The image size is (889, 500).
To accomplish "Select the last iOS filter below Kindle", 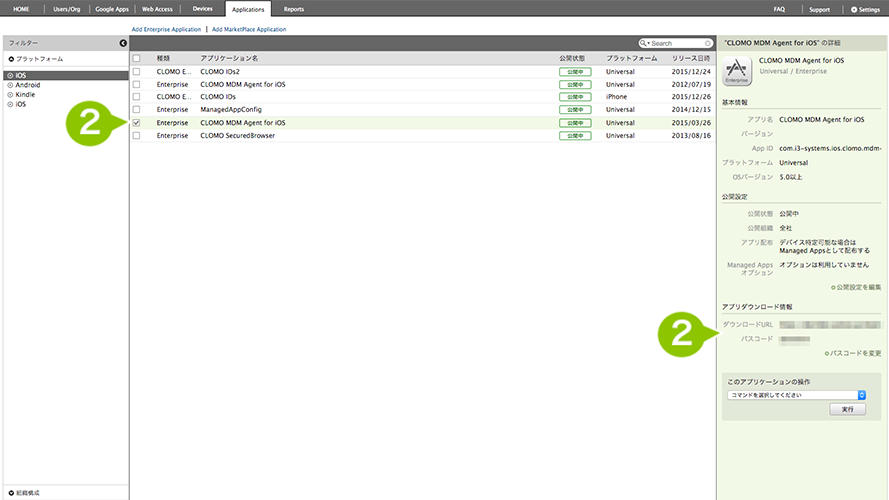I will tap(20, 104).
